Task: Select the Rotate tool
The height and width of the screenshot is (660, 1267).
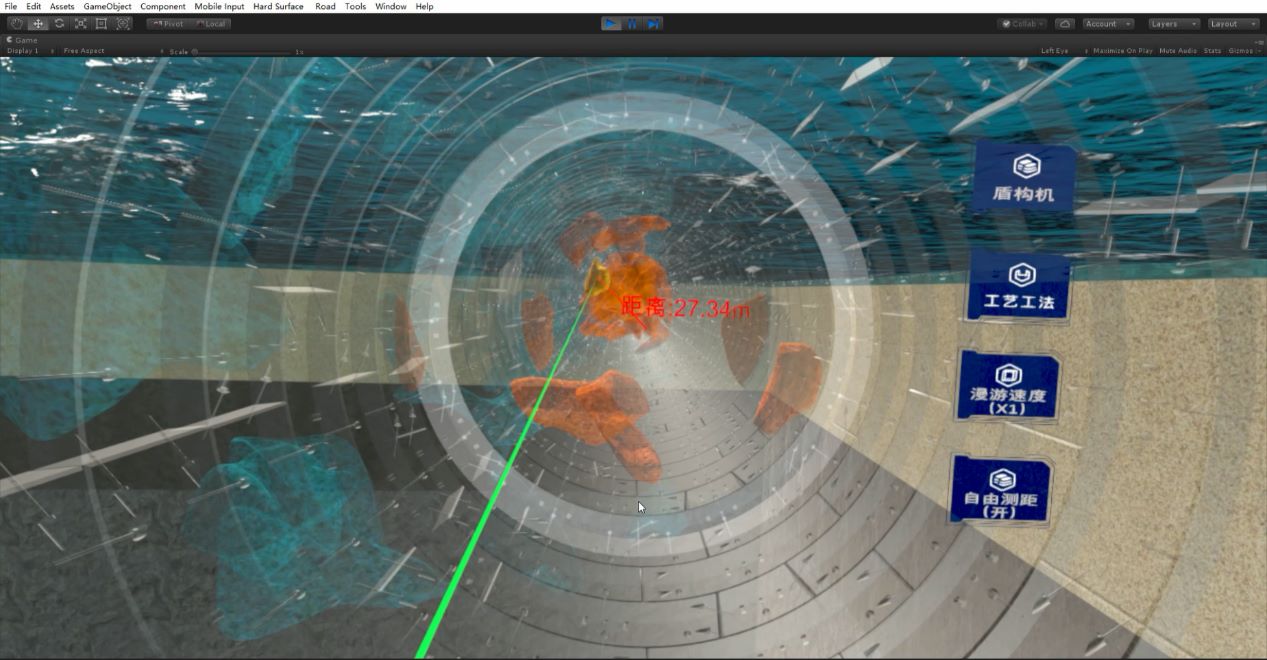Action: point(59,23)
